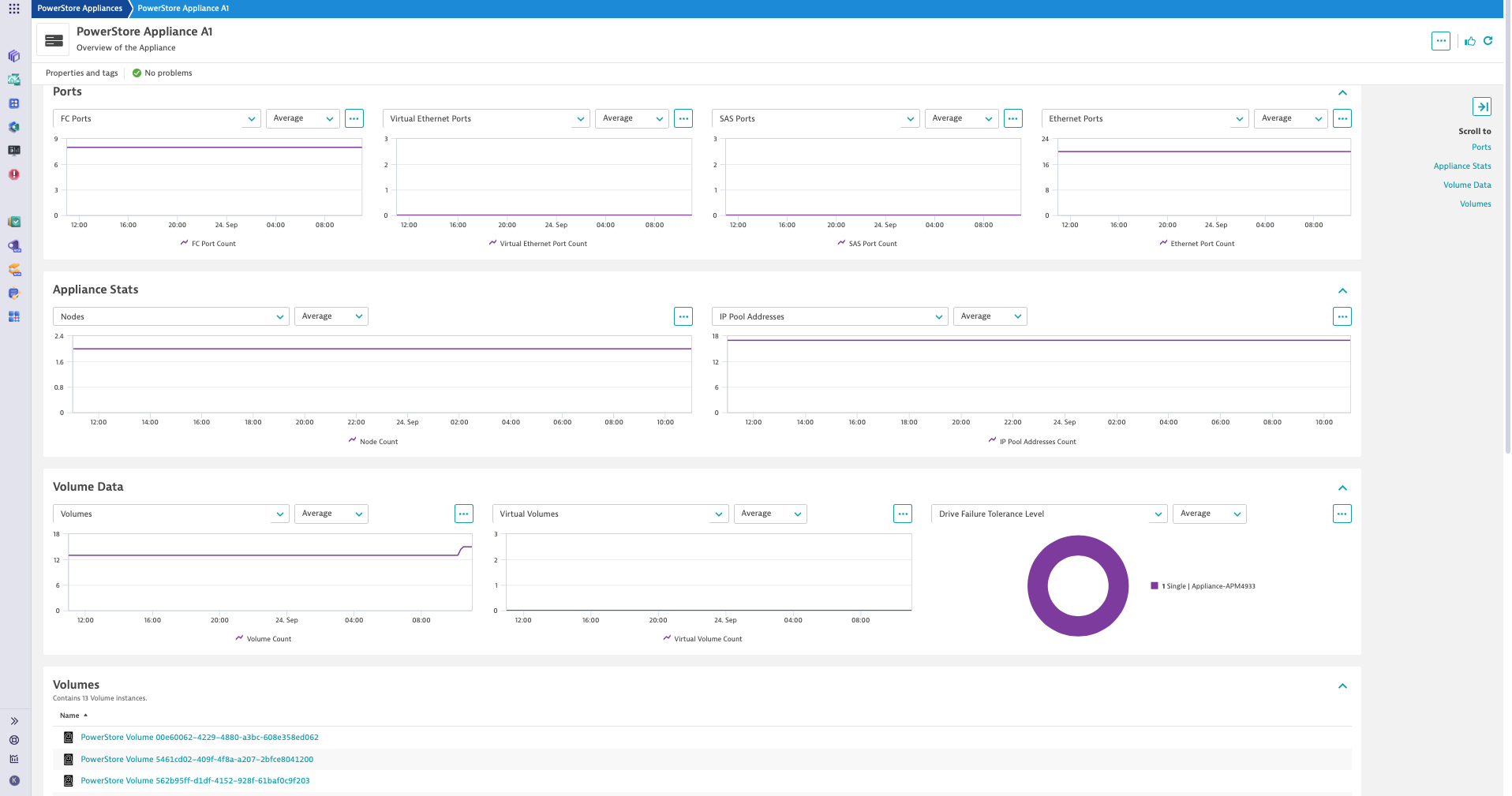The image size is (1512, 796).
Task: Go to PowerStore Appliances breadcrumb
Action: (x=80, y=9)
